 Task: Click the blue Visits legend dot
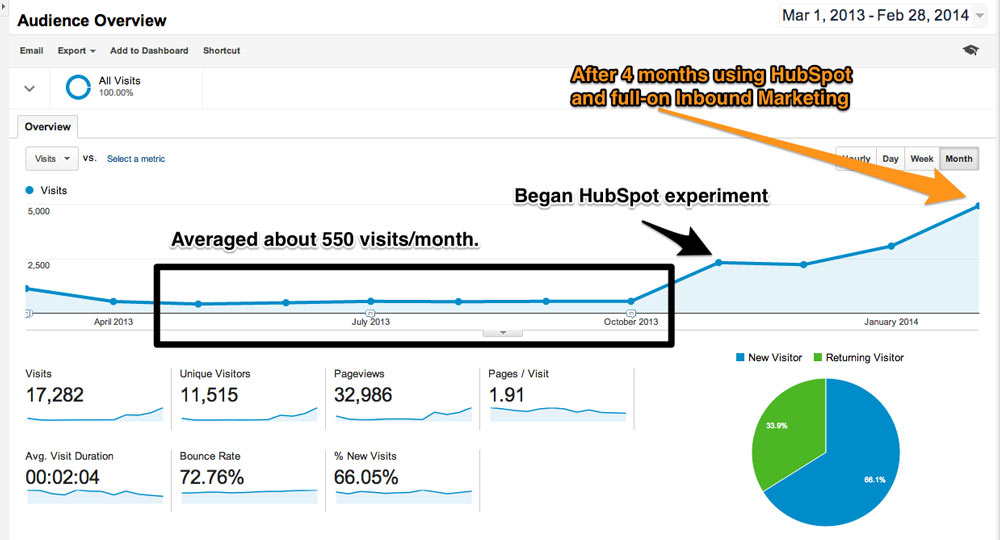(x=29, y=190)
